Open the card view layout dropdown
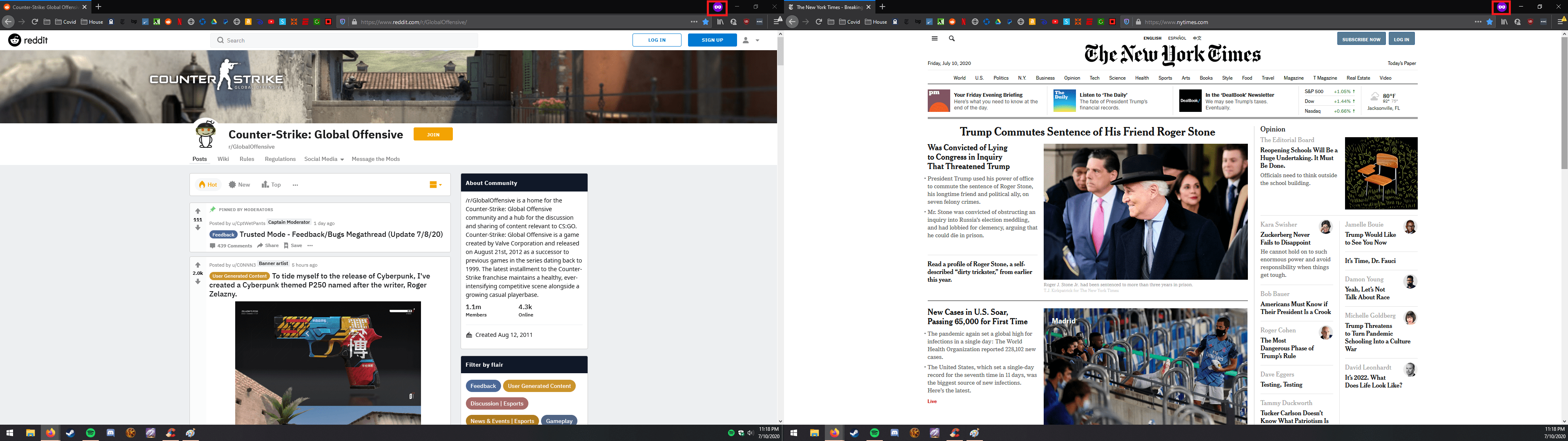The width and height of the screenshot is (1568, 441). point(435,185)
